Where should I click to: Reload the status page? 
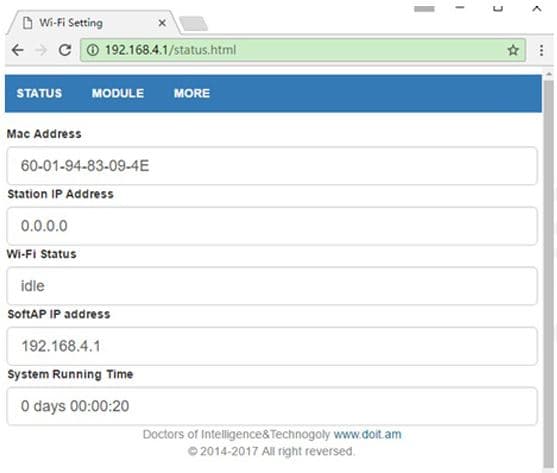coord(65,50)
